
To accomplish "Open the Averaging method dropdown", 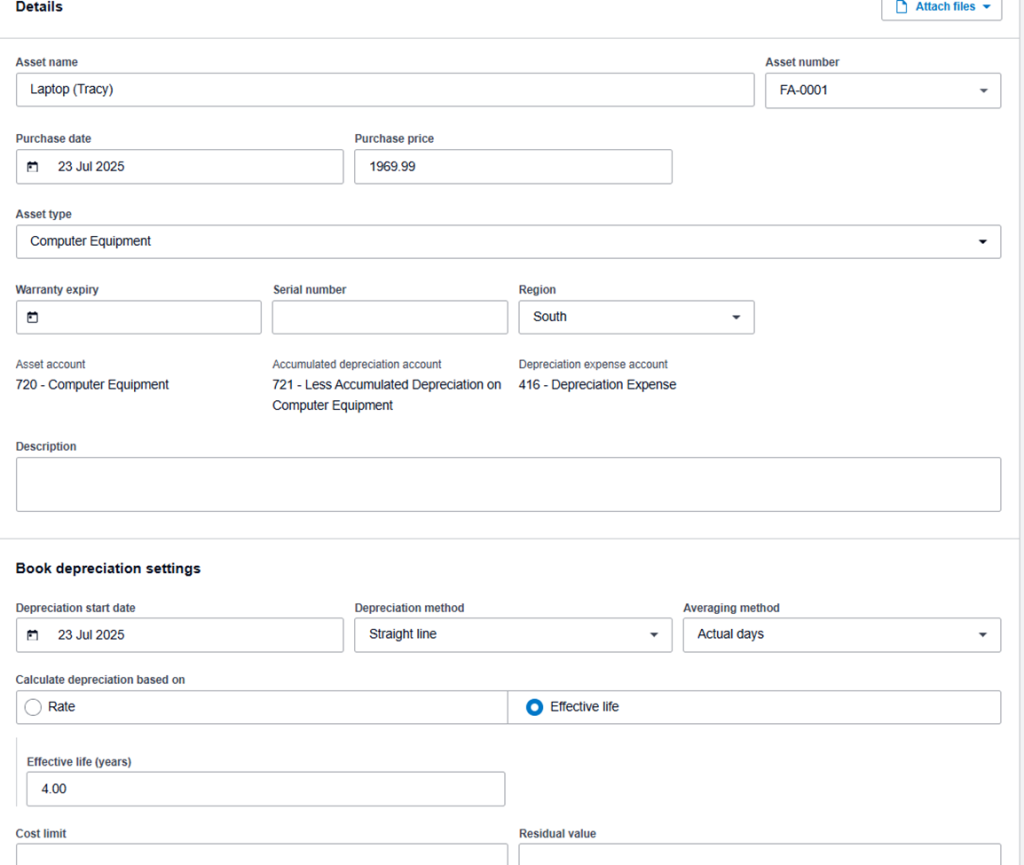I will 982,635.
